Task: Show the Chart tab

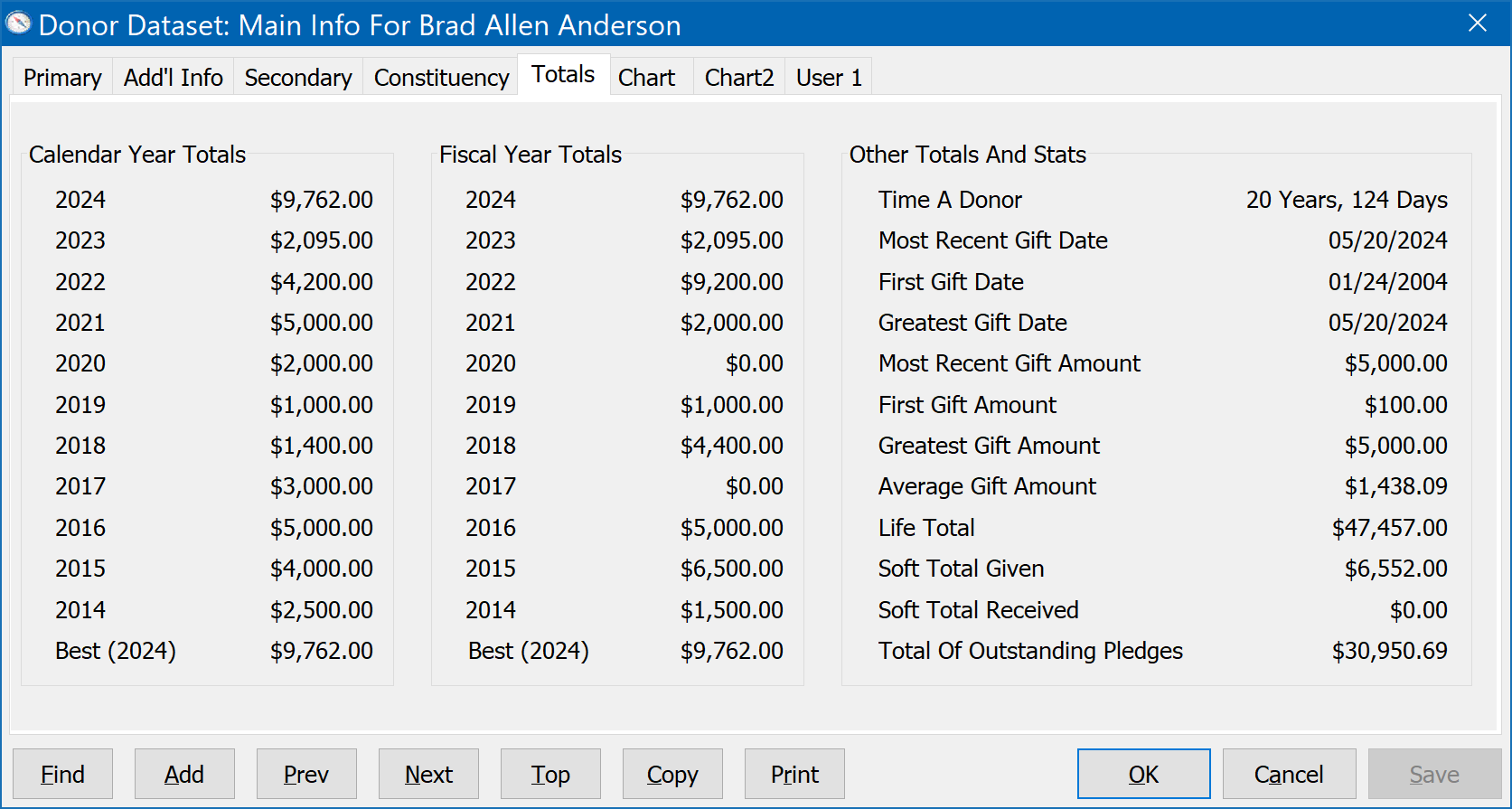Action: point(646,78)
